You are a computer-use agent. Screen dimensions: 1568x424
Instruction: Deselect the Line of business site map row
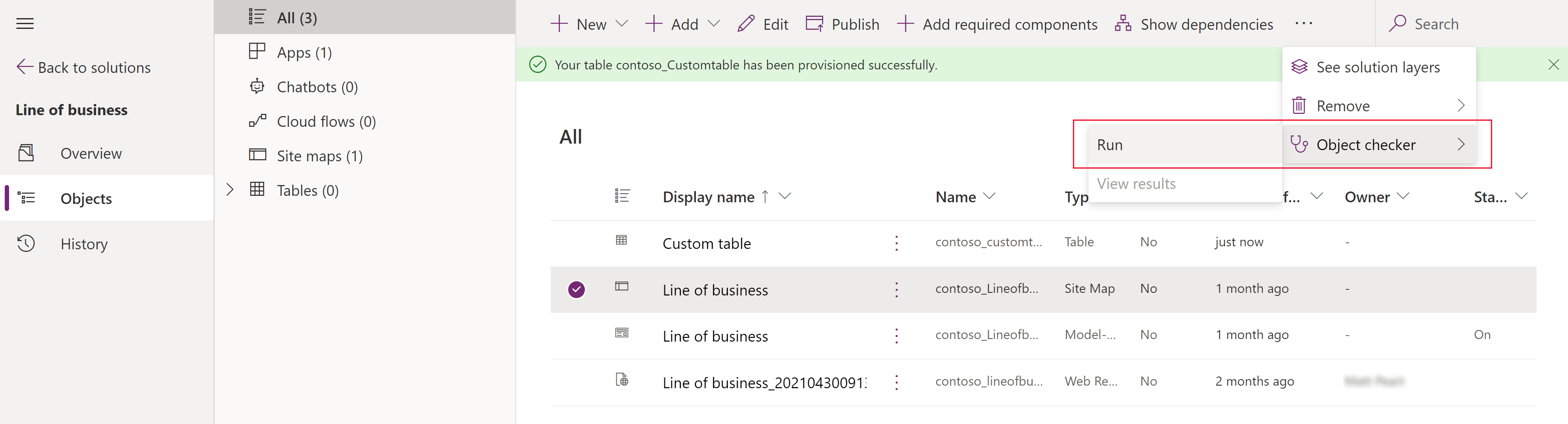tap(576, 289)
